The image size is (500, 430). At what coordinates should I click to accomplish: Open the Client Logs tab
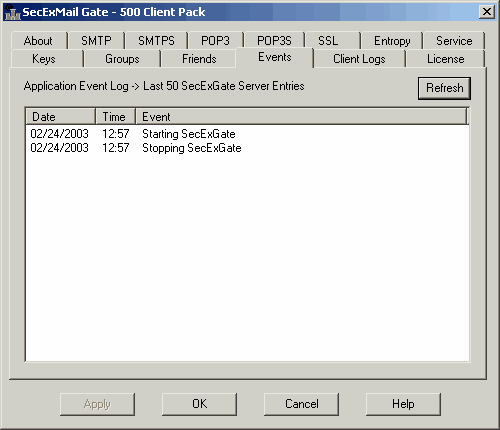tap(359, 59)
